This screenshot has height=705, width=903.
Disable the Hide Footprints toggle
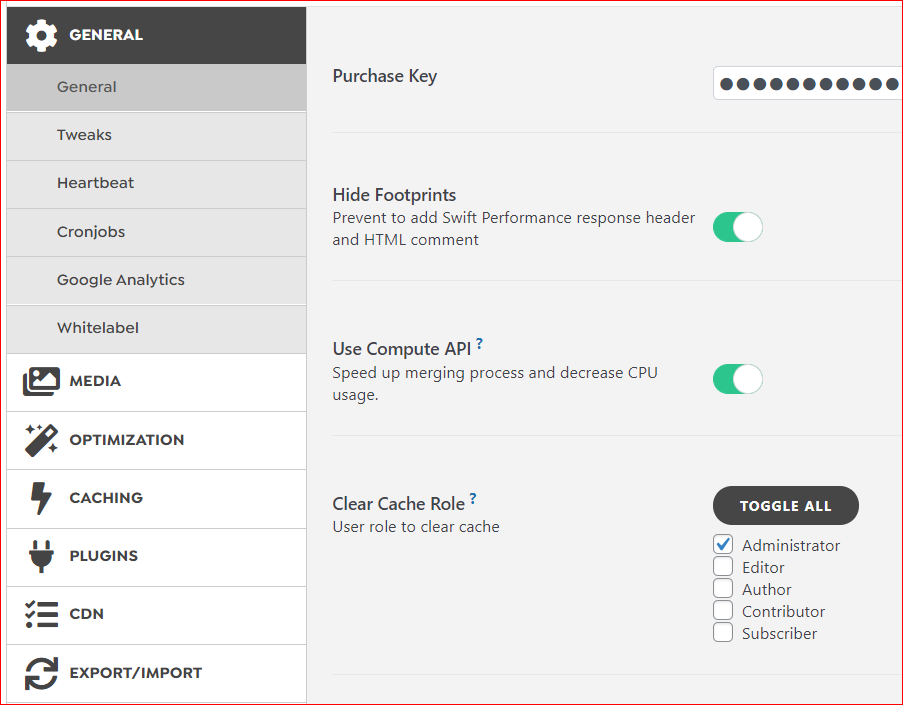[737, 227]
